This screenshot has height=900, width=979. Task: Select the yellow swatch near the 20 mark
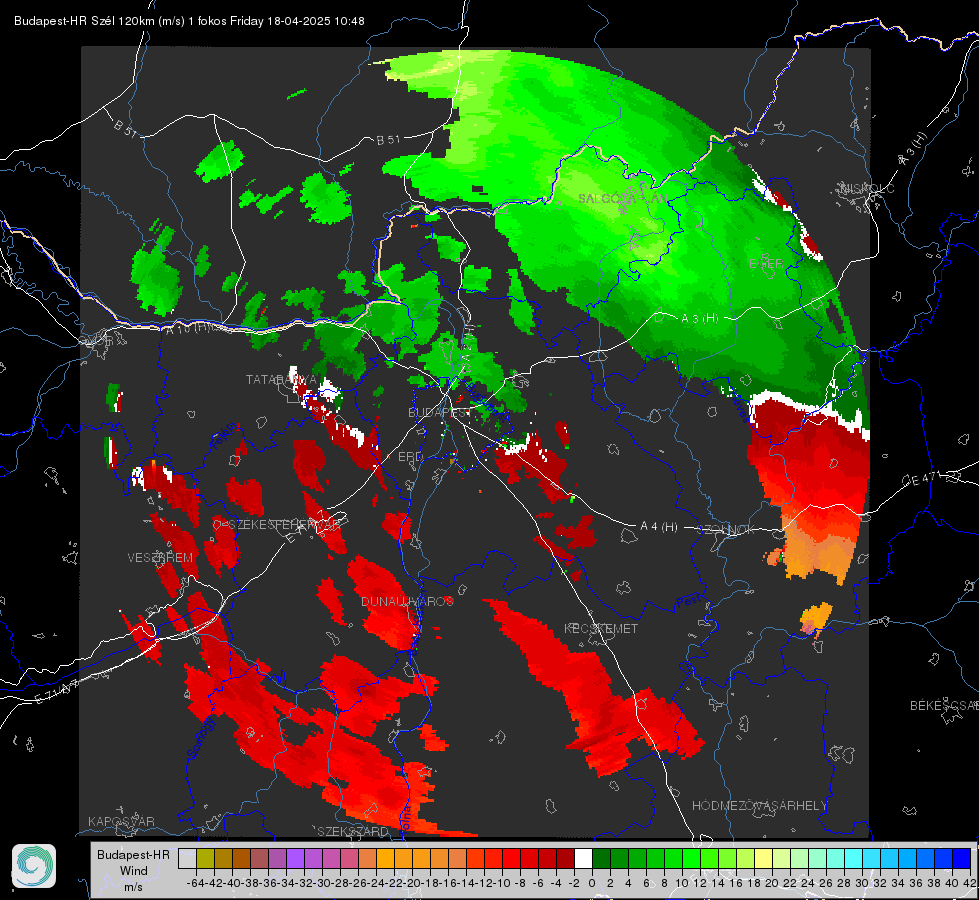(x=764, y=858)
